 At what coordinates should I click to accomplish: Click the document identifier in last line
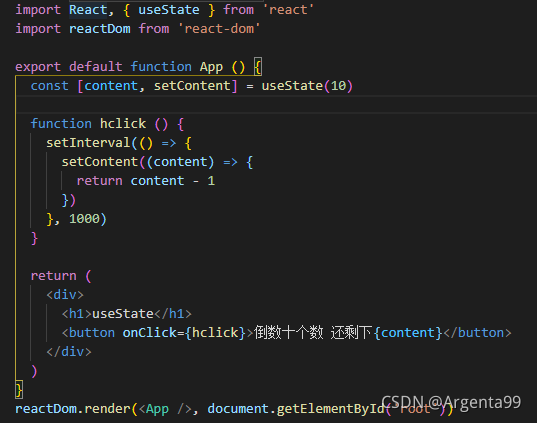pos(238,409)
